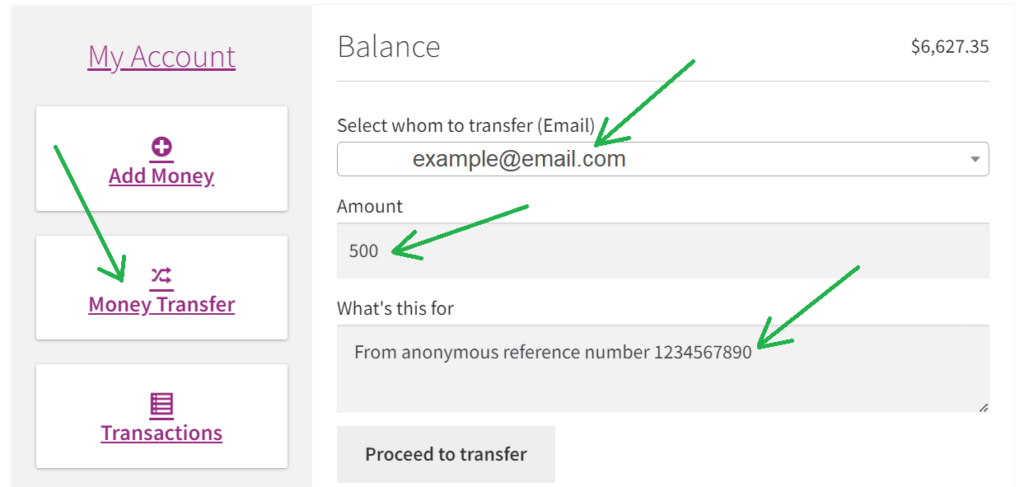Grab the textarea resize handle corner
The width and height of the screenshot is (1024, 487).
click(x=984, y=407)
